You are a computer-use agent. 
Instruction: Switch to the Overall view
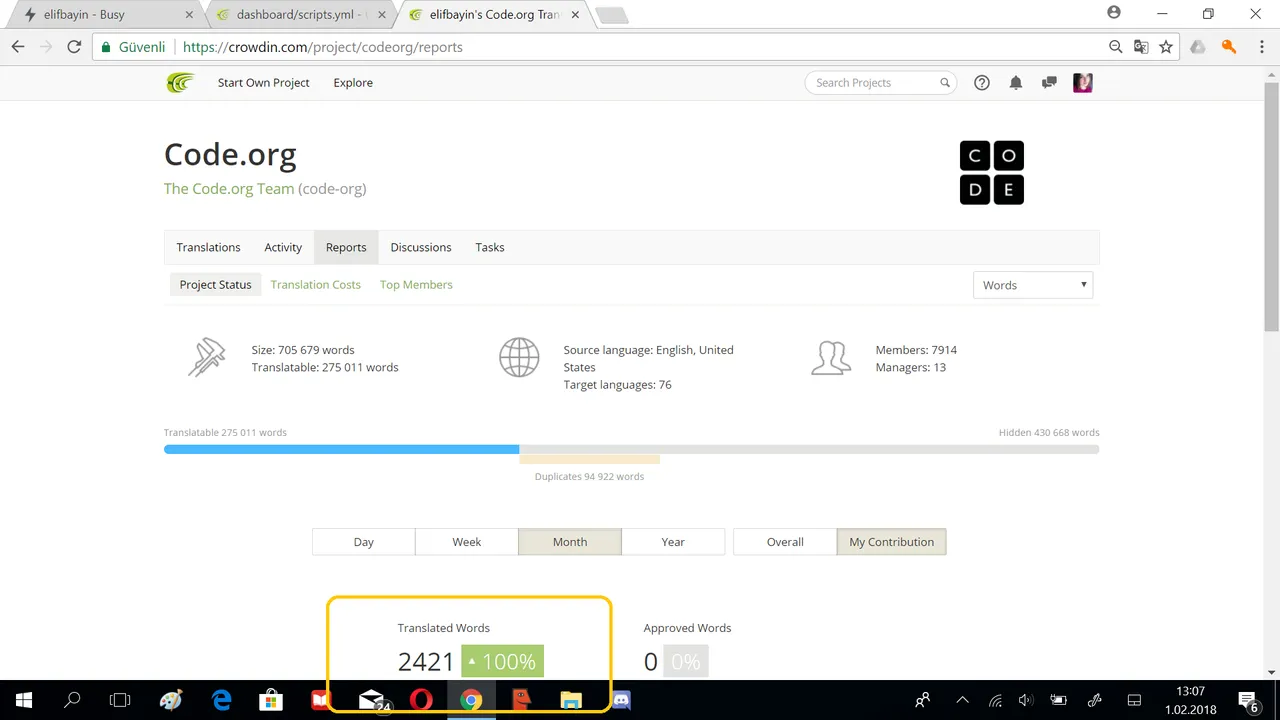pos(785,542)
